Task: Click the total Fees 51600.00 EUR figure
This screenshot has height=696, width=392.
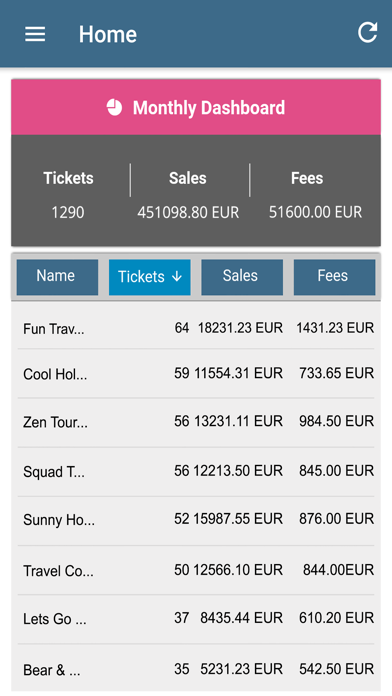Action: [316, 212]
